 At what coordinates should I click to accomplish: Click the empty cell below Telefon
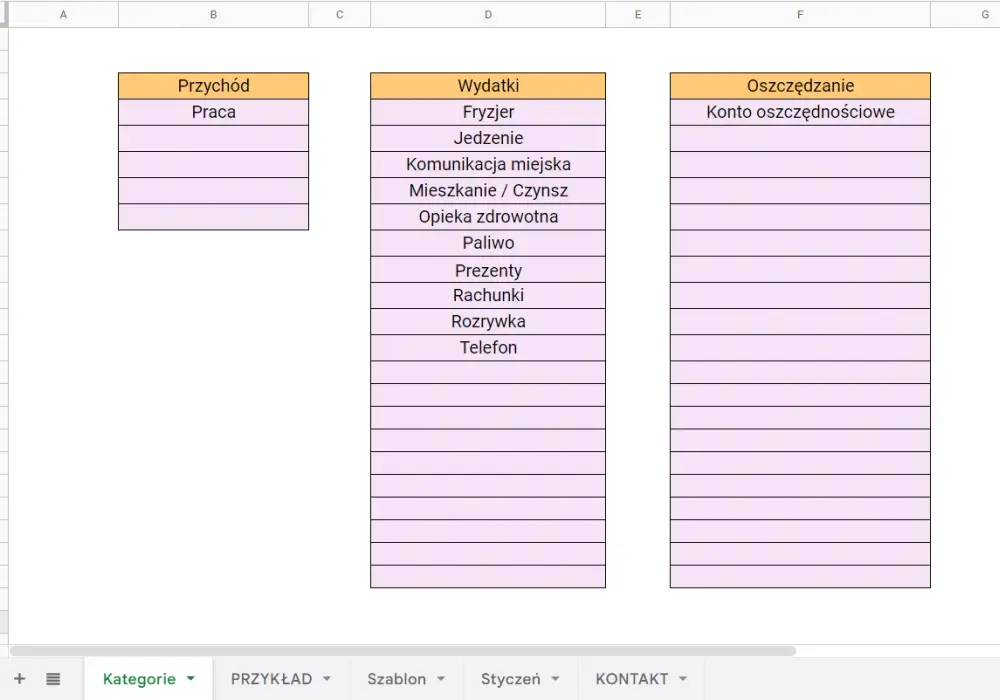click(488, 372)
